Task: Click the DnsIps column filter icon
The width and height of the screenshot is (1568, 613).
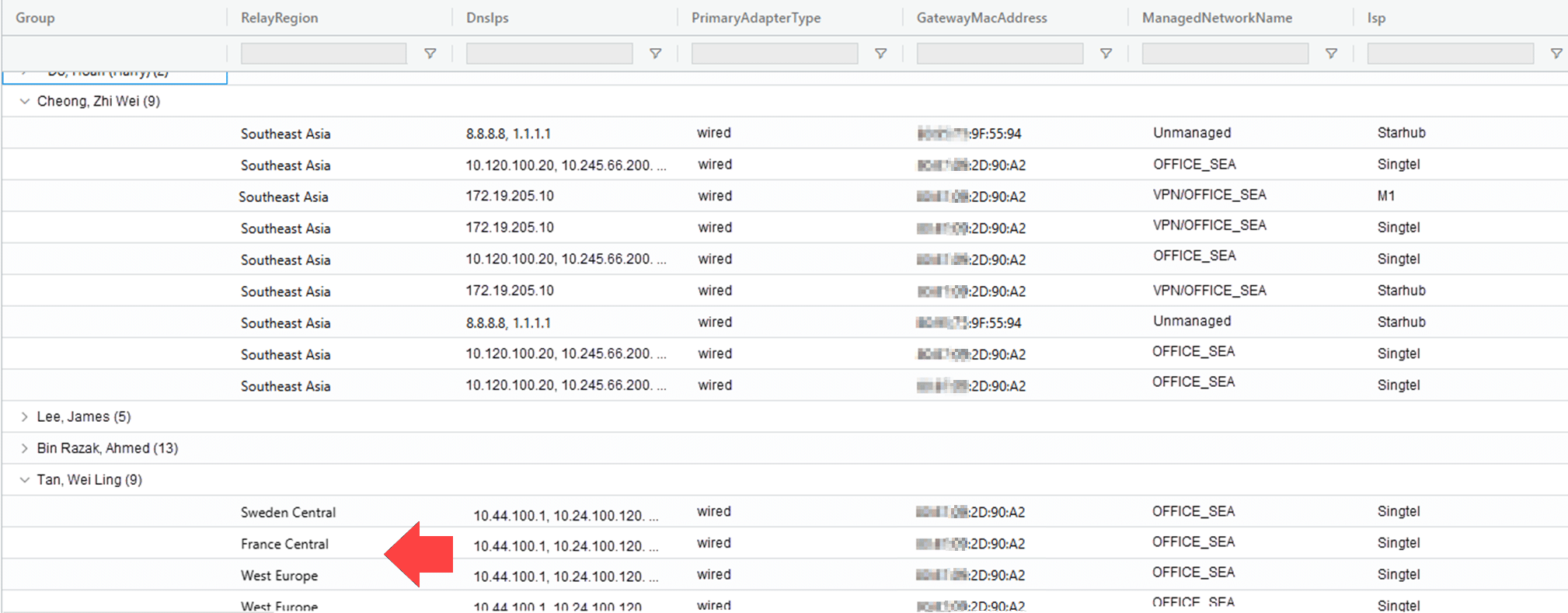Action: pos(655,54)
